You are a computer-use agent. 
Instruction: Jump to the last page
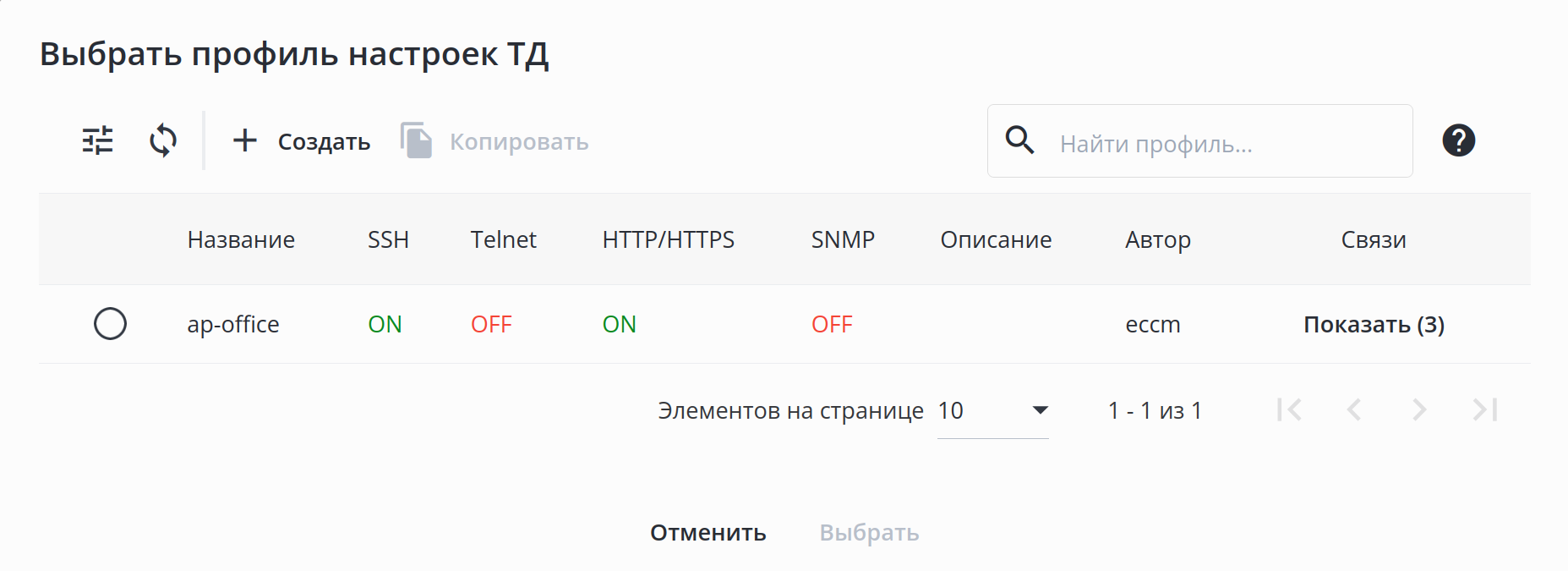[1485, 410]
